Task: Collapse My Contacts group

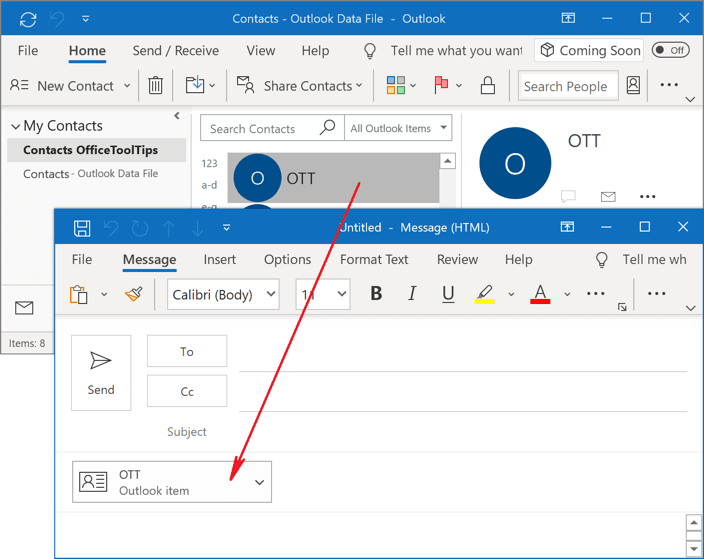Action: (x=15, y=127)
